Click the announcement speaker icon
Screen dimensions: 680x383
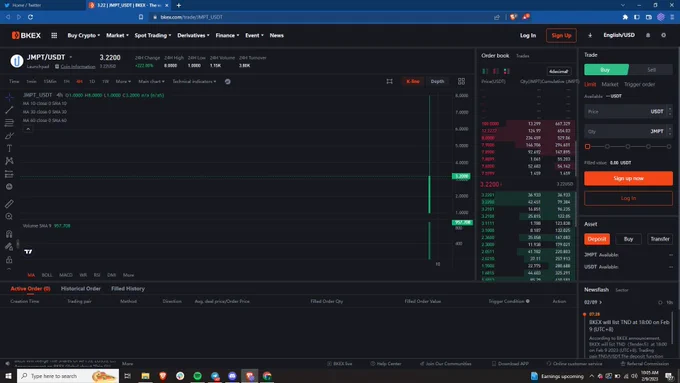coord(7,364)
